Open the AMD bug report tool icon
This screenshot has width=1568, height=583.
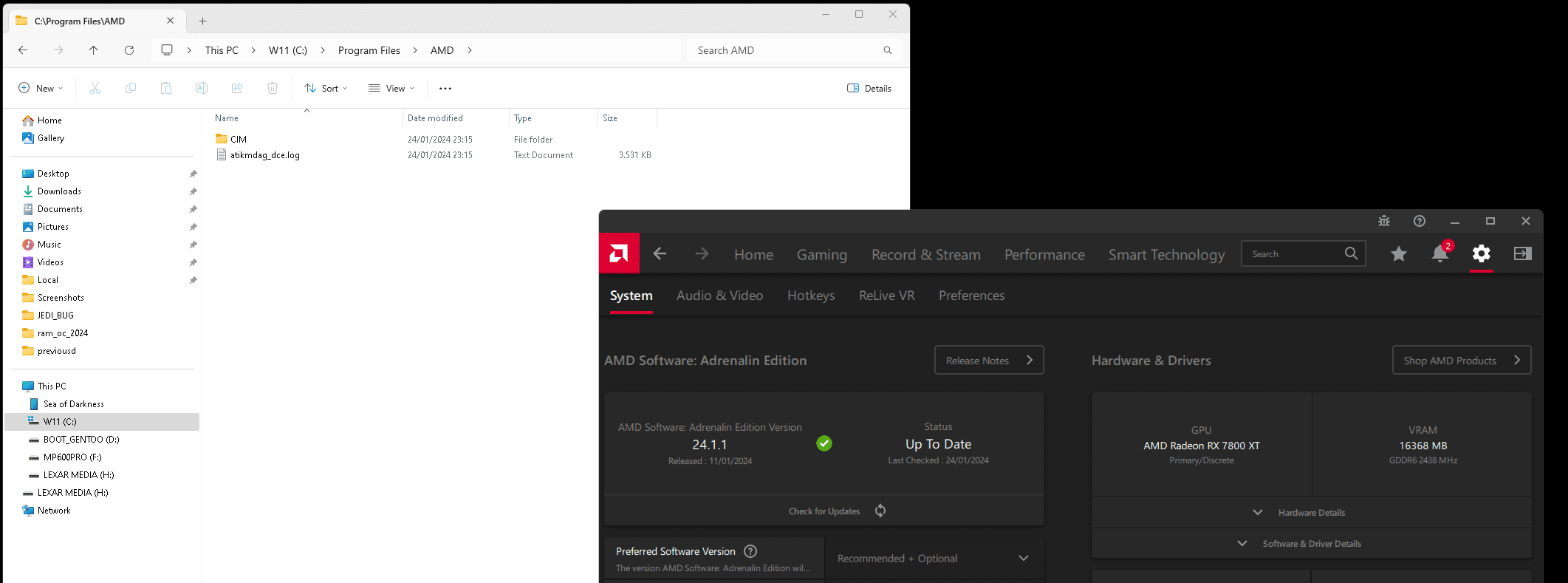click(1384, 221)
